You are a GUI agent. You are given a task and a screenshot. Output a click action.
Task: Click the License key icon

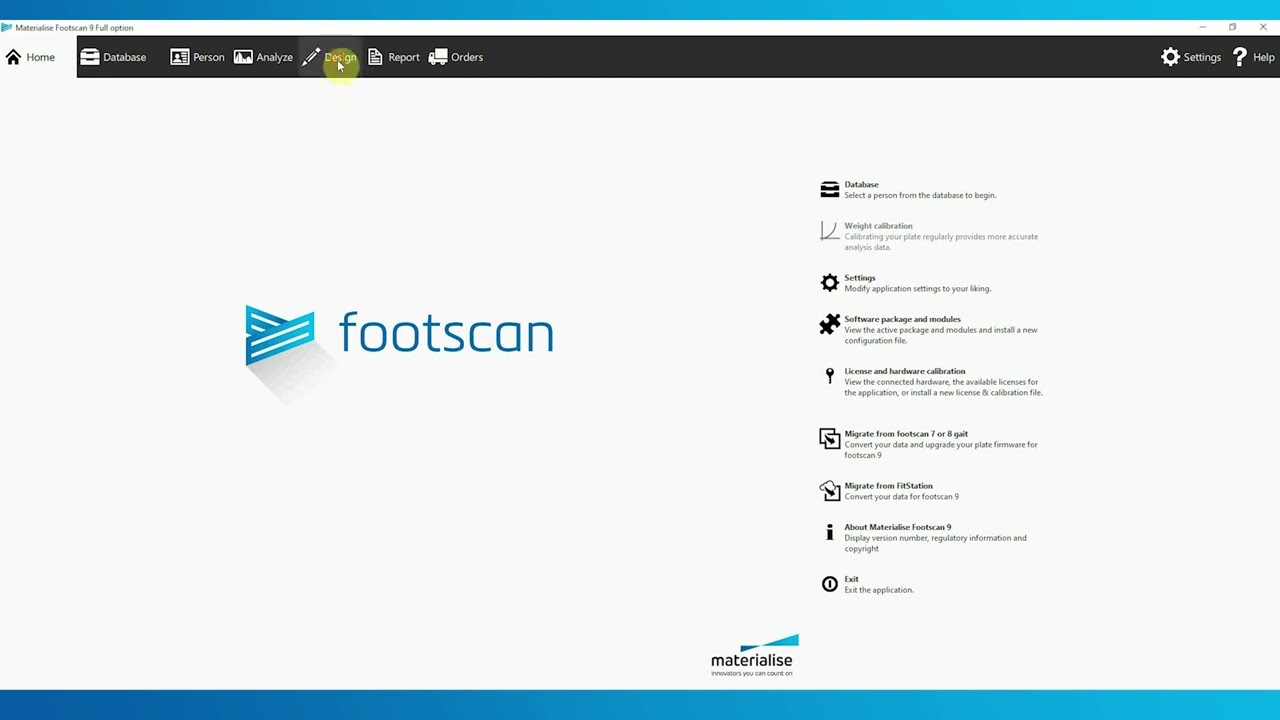(x=829, y=376)
